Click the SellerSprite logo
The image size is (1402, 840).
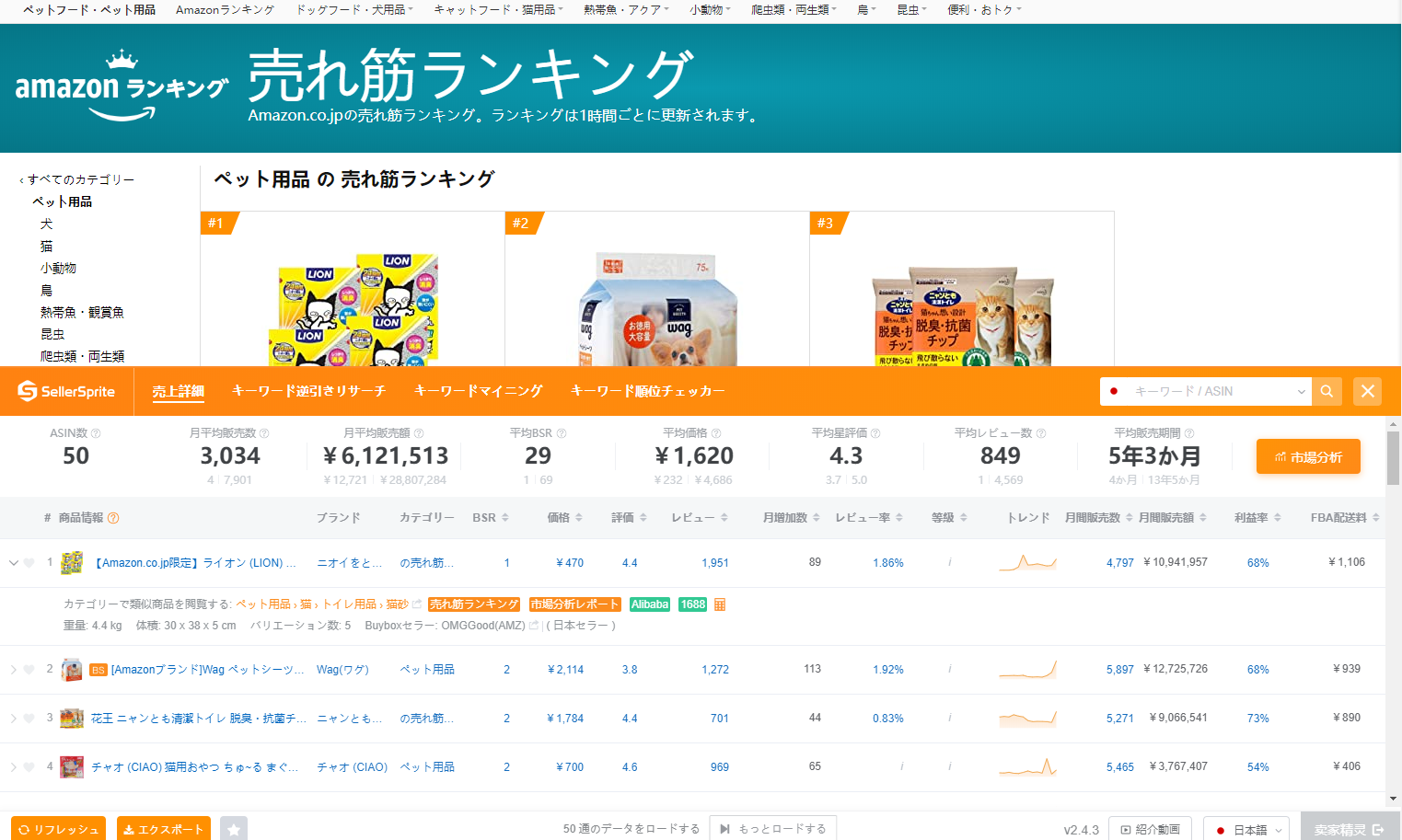66,391
